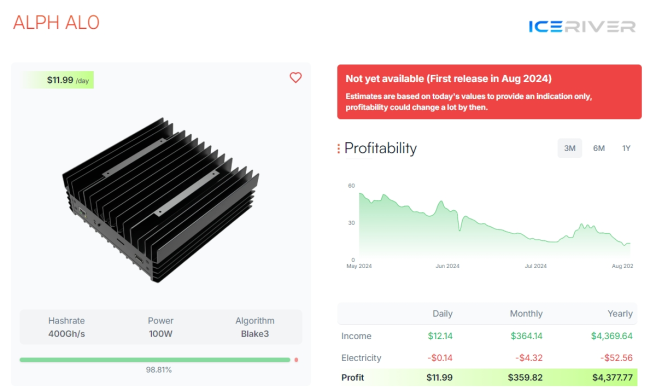Switch chart to 1Y range
The width and height of the screenshot is (650, 391).
point(626,148)
